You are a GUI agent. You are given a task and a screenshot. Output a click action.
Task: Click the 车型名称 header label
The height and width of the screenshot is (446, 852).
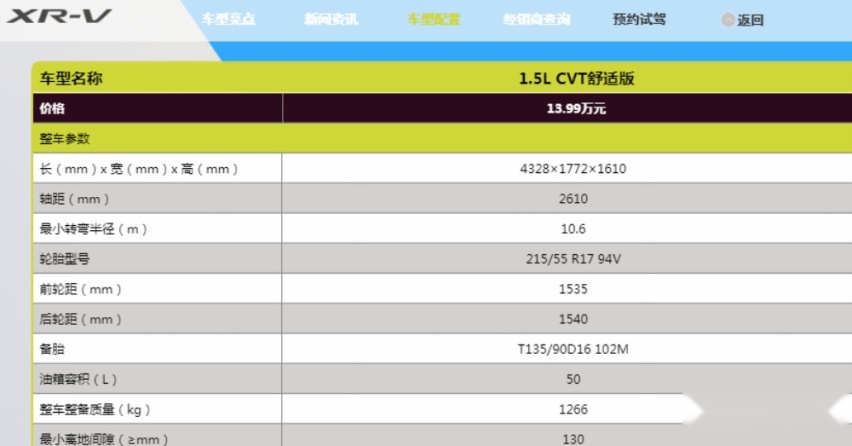[71, 78]
